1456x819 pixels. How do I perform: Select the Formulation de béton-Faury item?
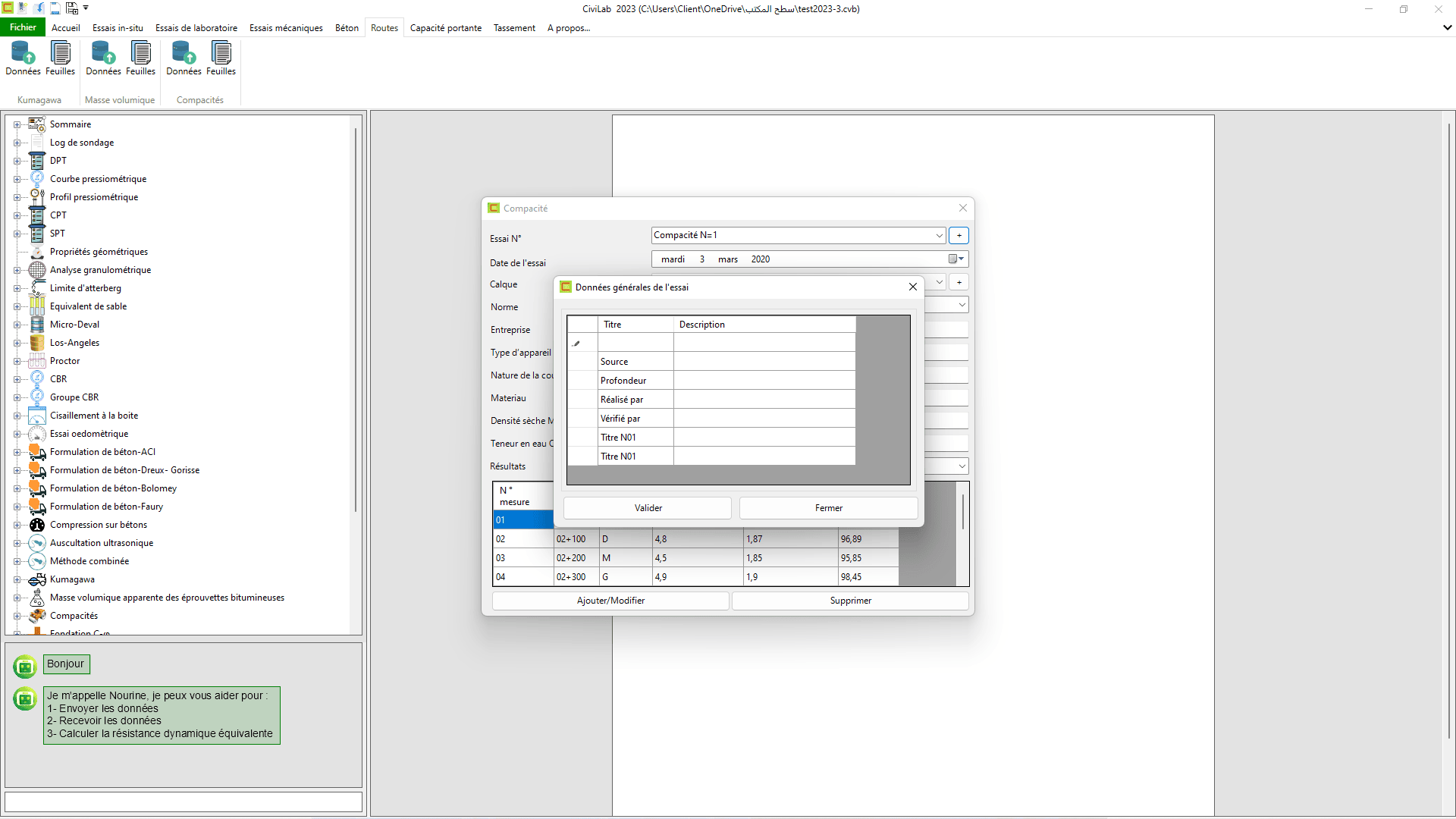tap(106, 507)
